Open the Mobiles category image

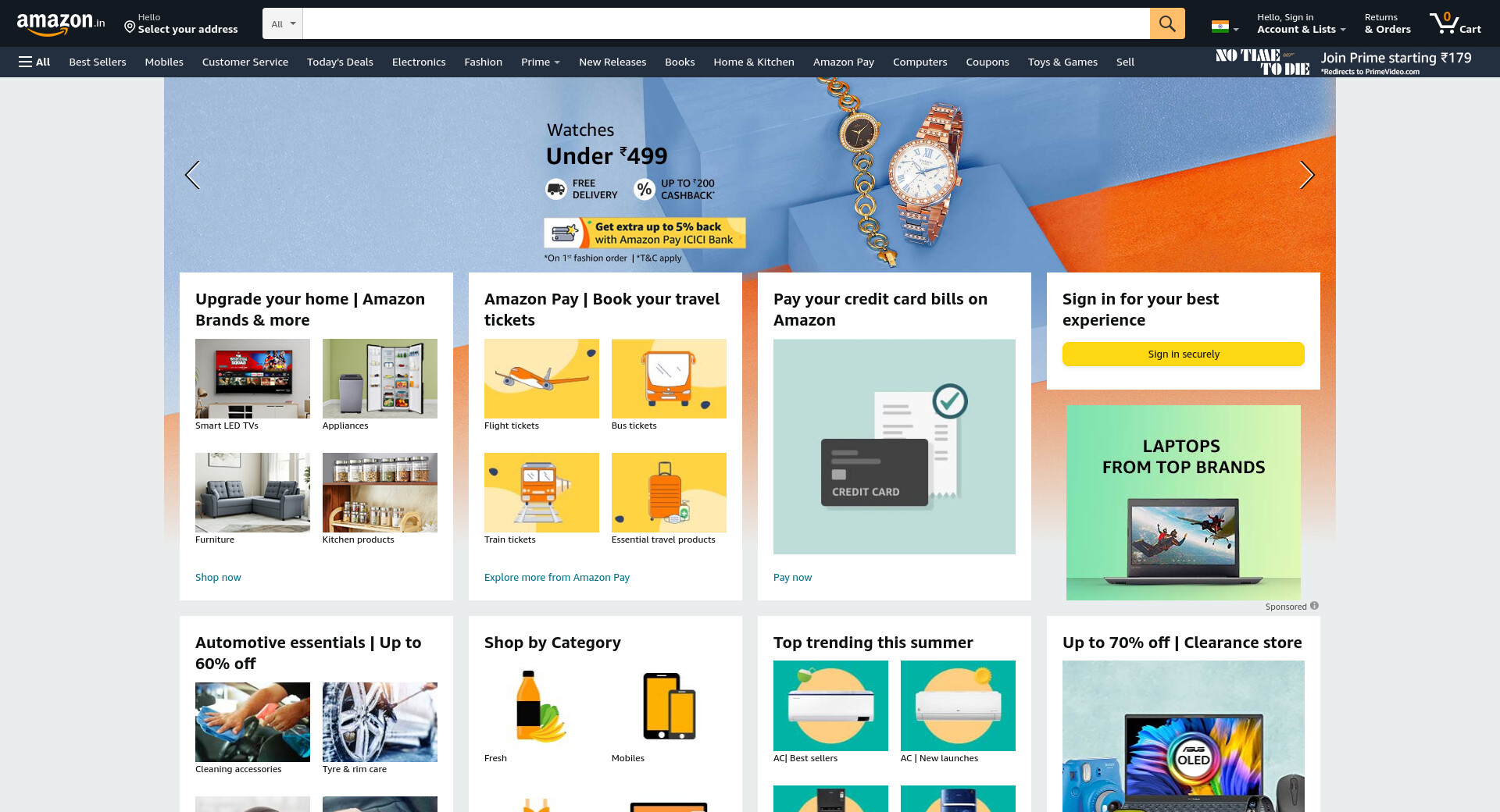[669, 706]
